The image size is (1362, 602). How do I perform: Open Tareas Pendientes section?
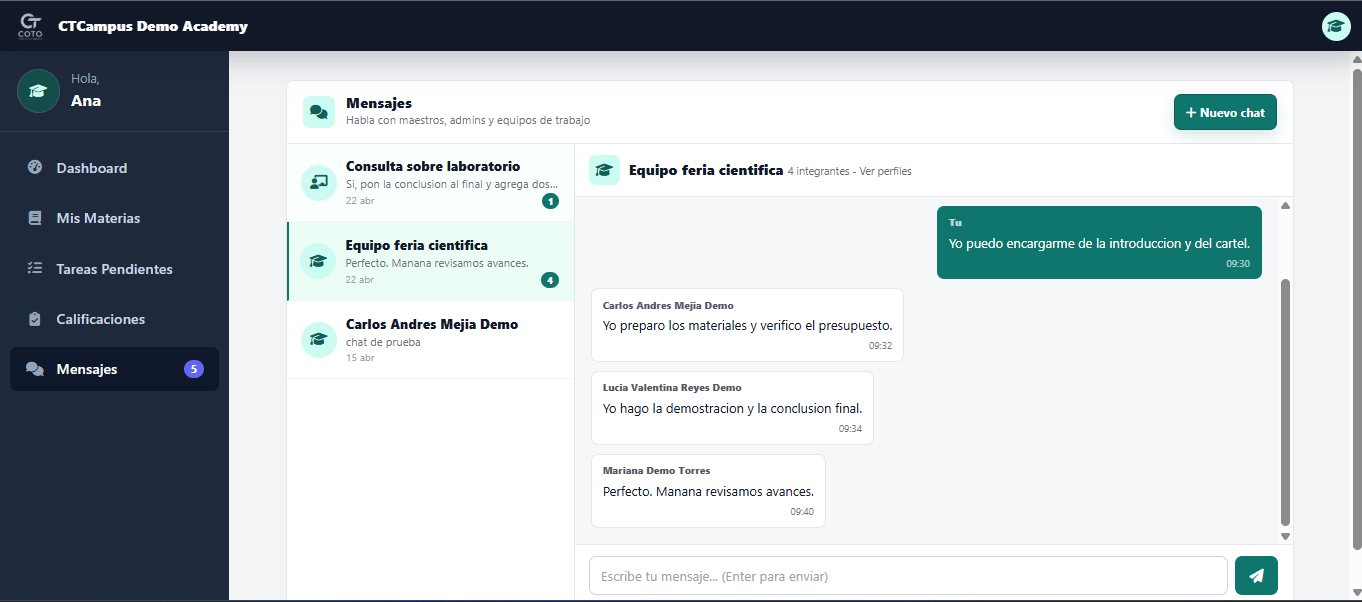pos(114,269)
